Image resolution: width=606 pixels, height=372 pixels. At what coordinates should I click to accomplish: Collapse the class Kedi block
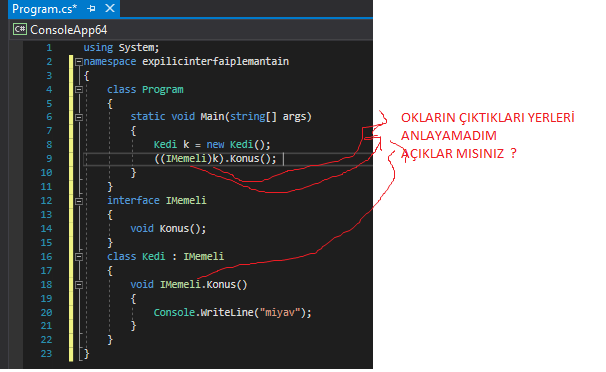tap(79, 257)
